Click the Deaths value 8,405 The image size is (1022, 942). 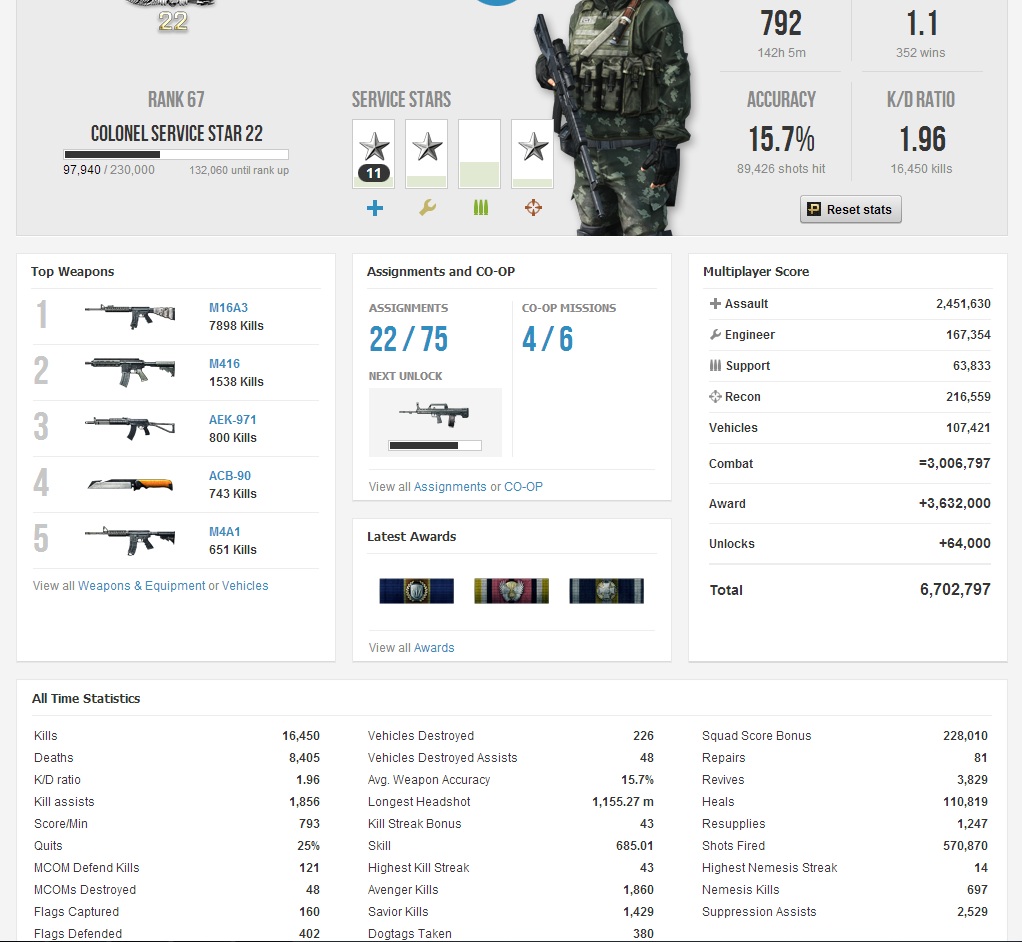[x=304, y=758]
